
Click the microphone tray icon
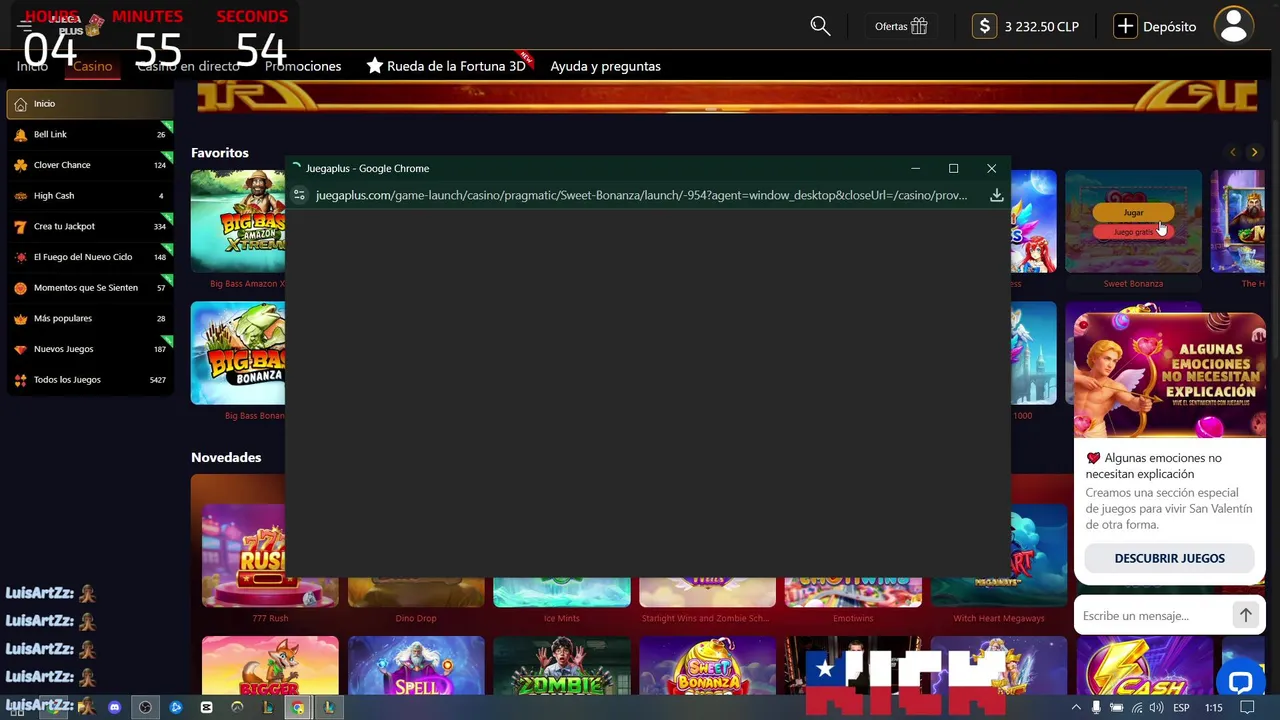[1096, 707]
